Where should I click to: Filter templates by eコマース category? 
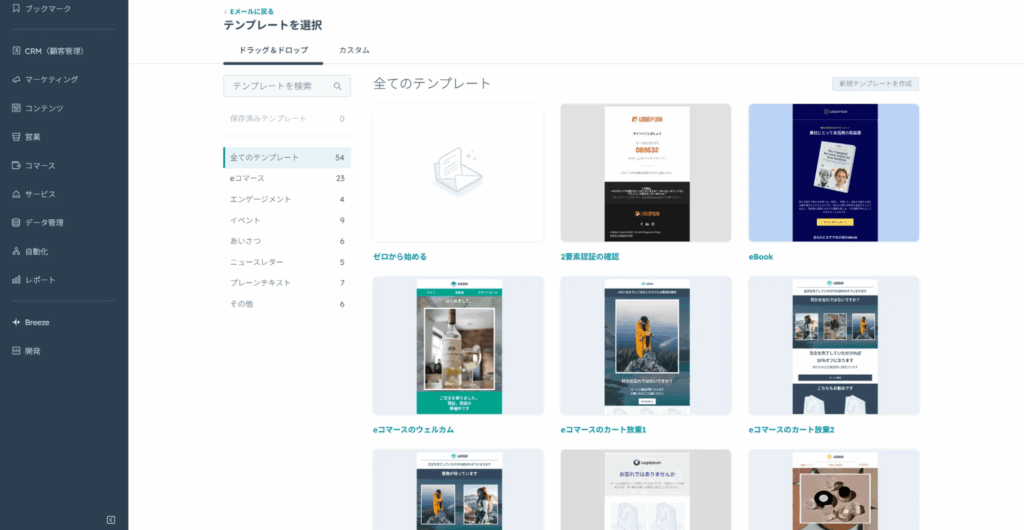(x=247, y=178)
